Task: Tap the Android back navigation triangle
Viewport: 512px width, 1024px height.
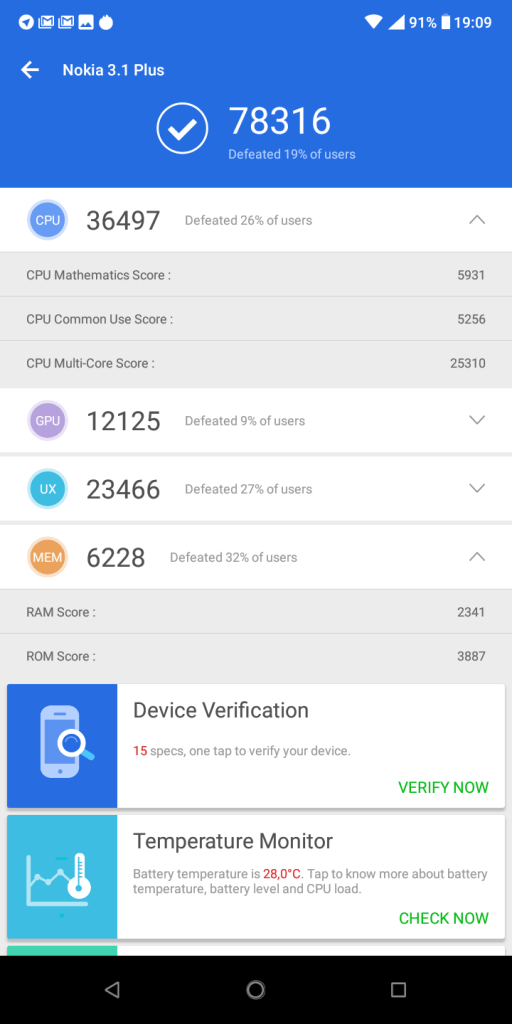Action: click(112, 989)
